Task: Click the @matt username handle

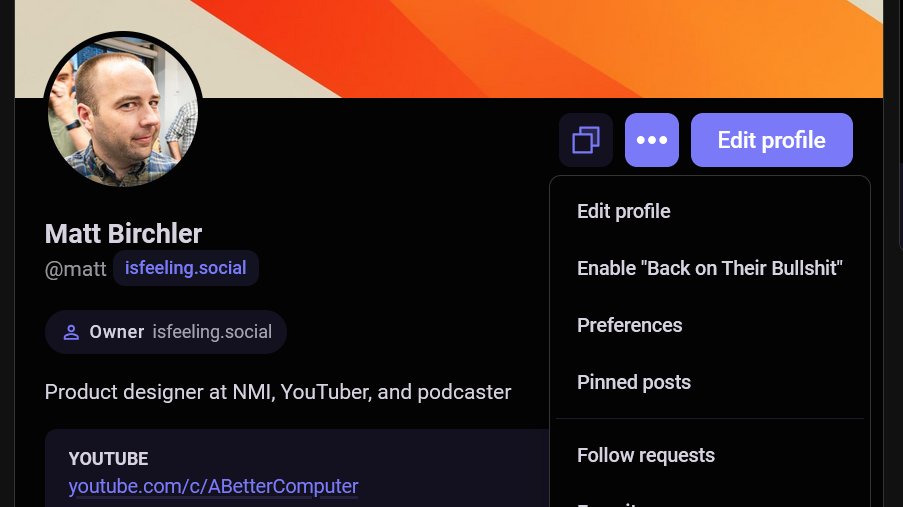Action: (x=76, y=269)
